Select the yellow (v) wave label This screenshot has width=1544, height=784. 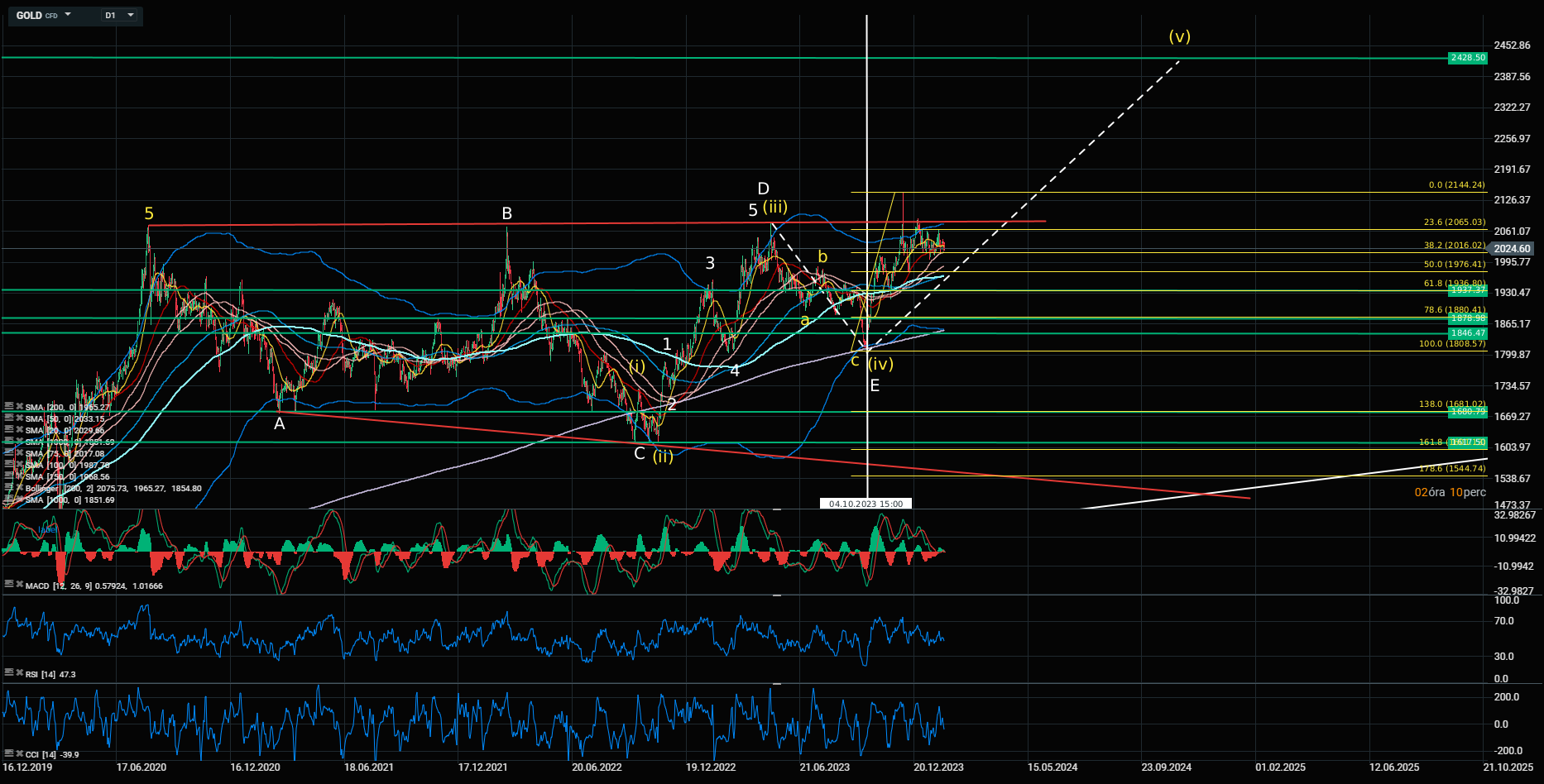1179,36
